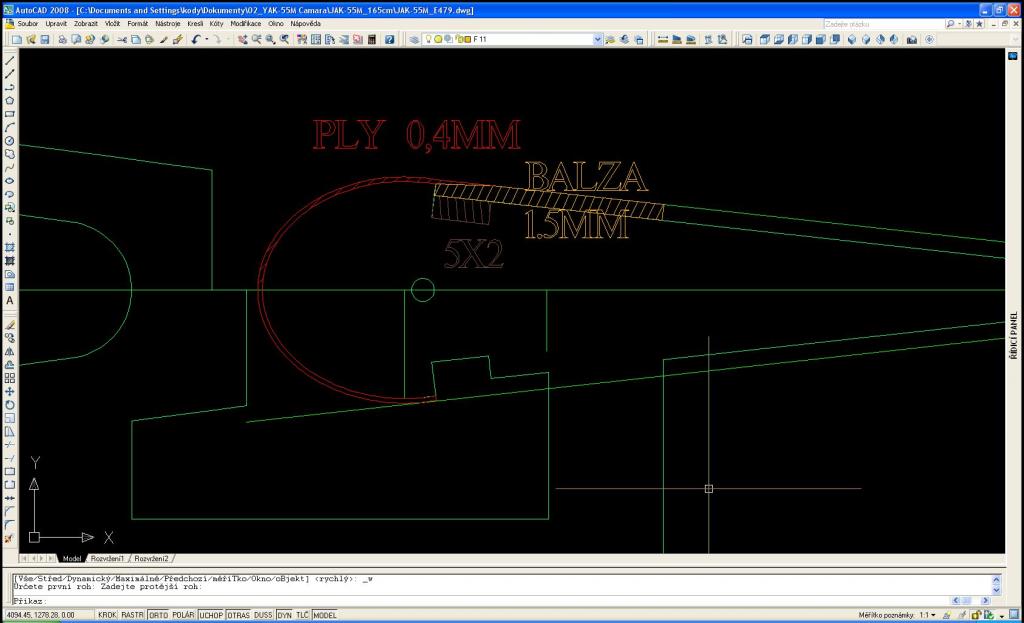Open the Layer Properties Manager icon

415,39
